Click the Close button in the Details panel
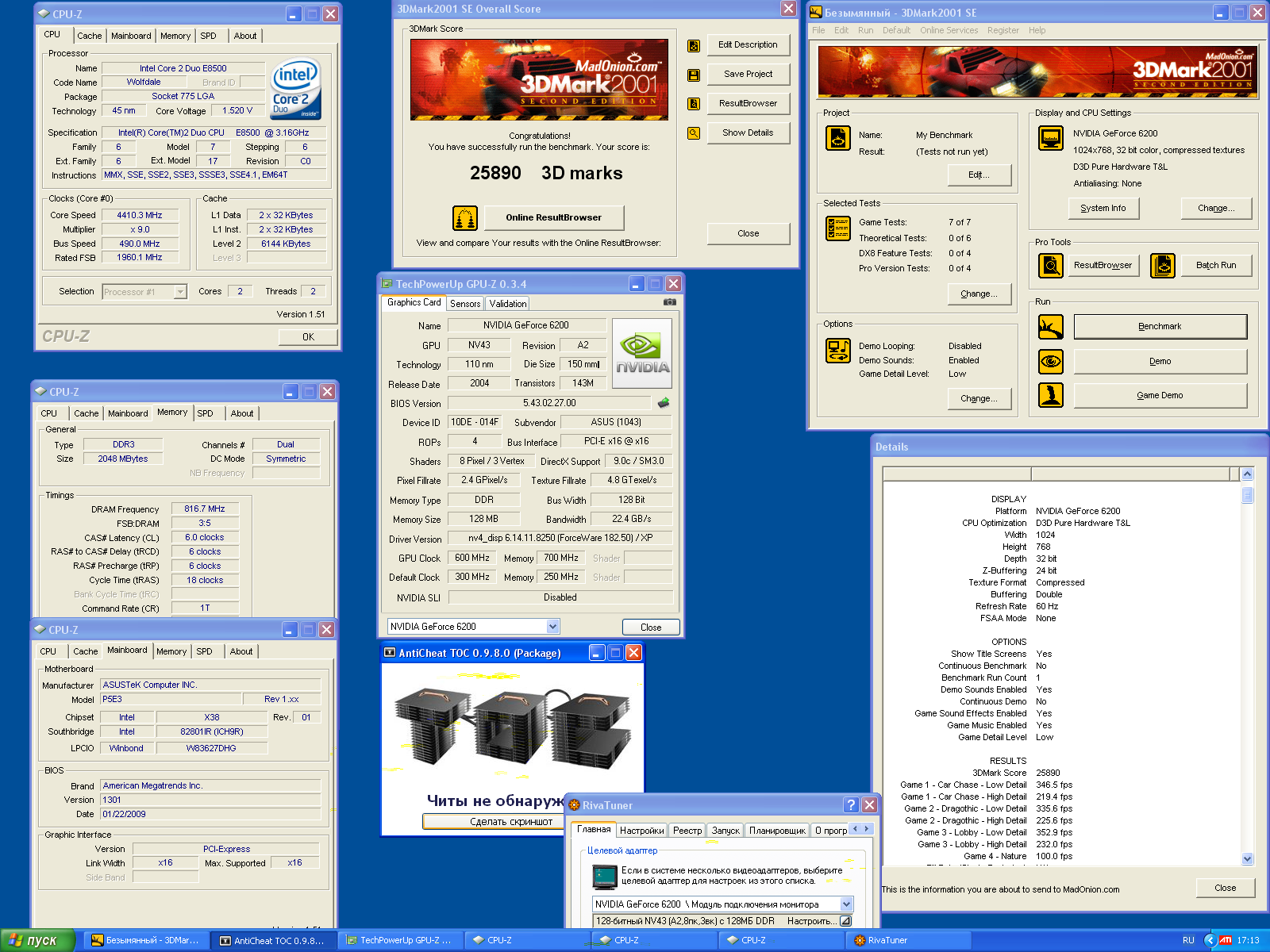1270x952 pixels. point(1225,888)
